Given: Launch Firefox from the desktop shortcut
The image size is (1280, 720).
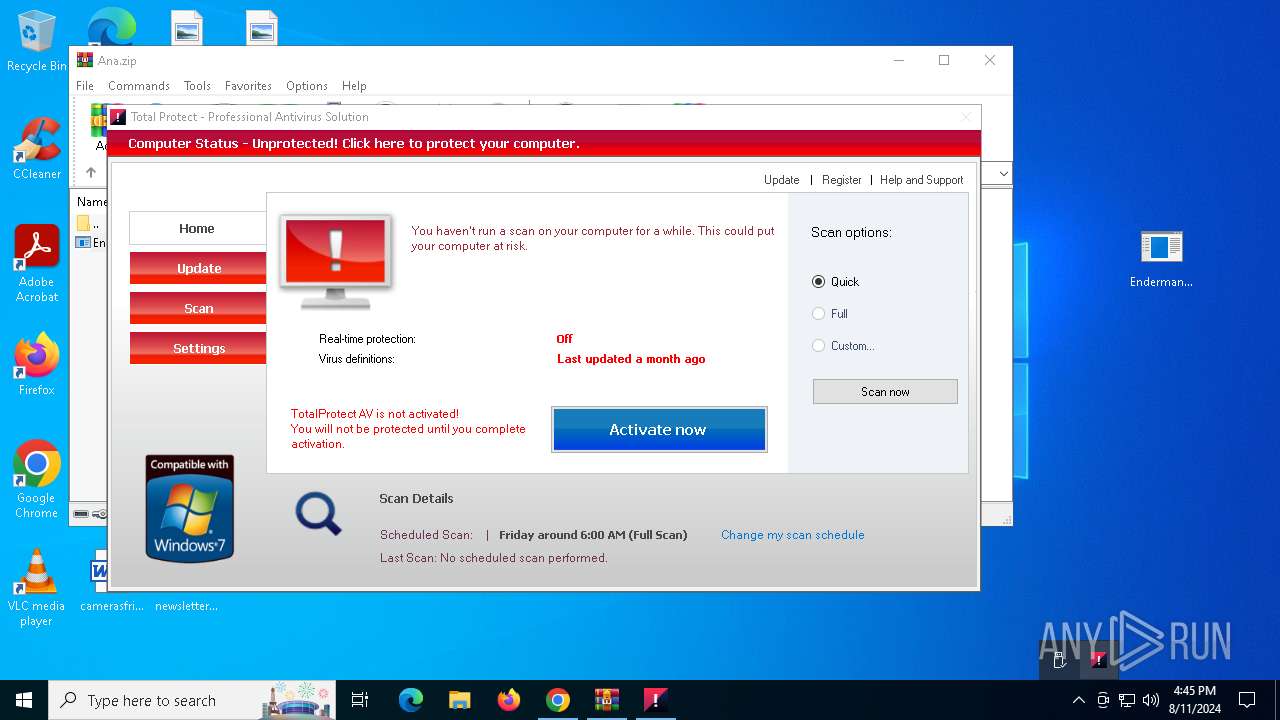Looking at the screenshot, I should 36,363.
